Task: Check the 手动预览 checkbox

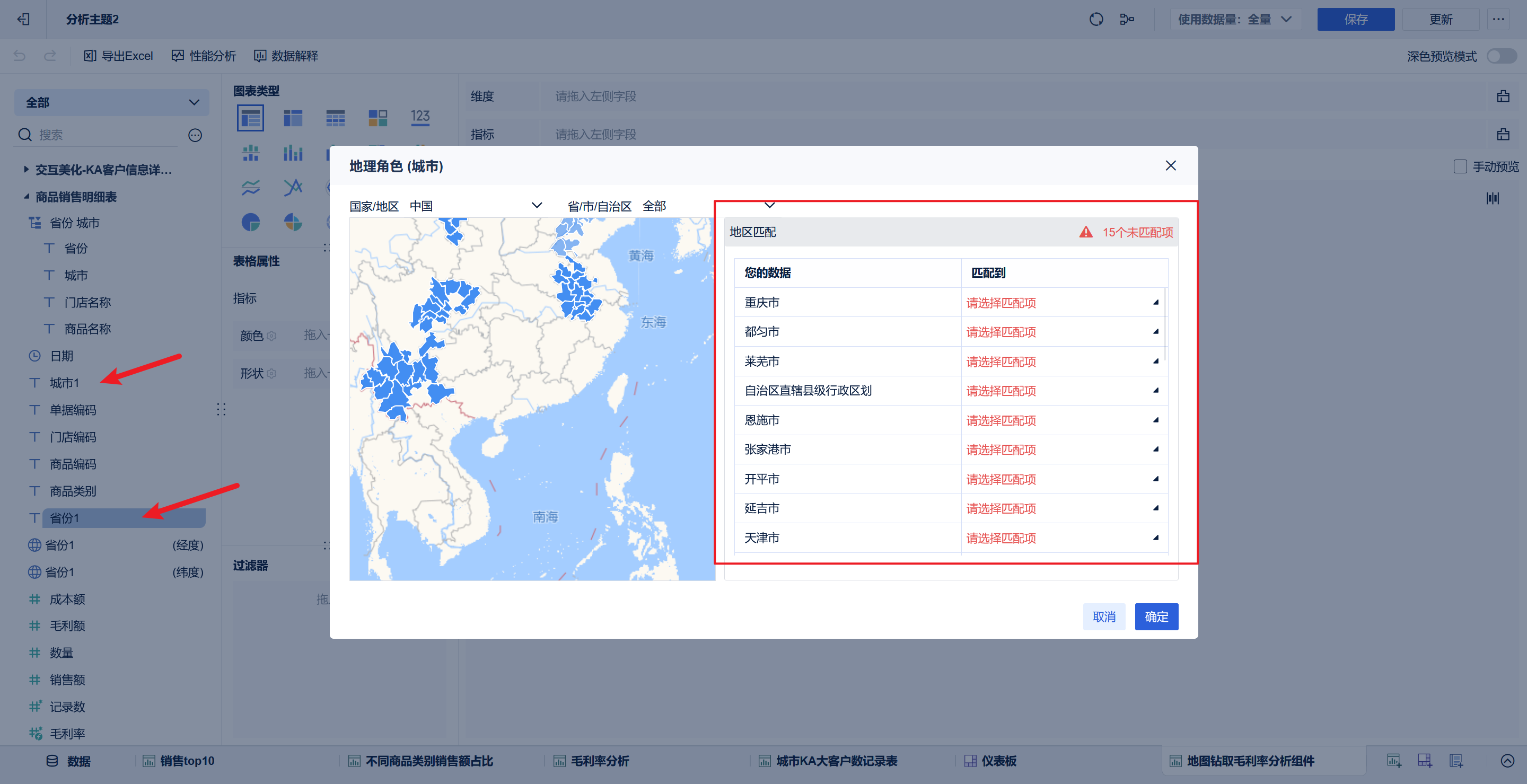Action: 1460,166
